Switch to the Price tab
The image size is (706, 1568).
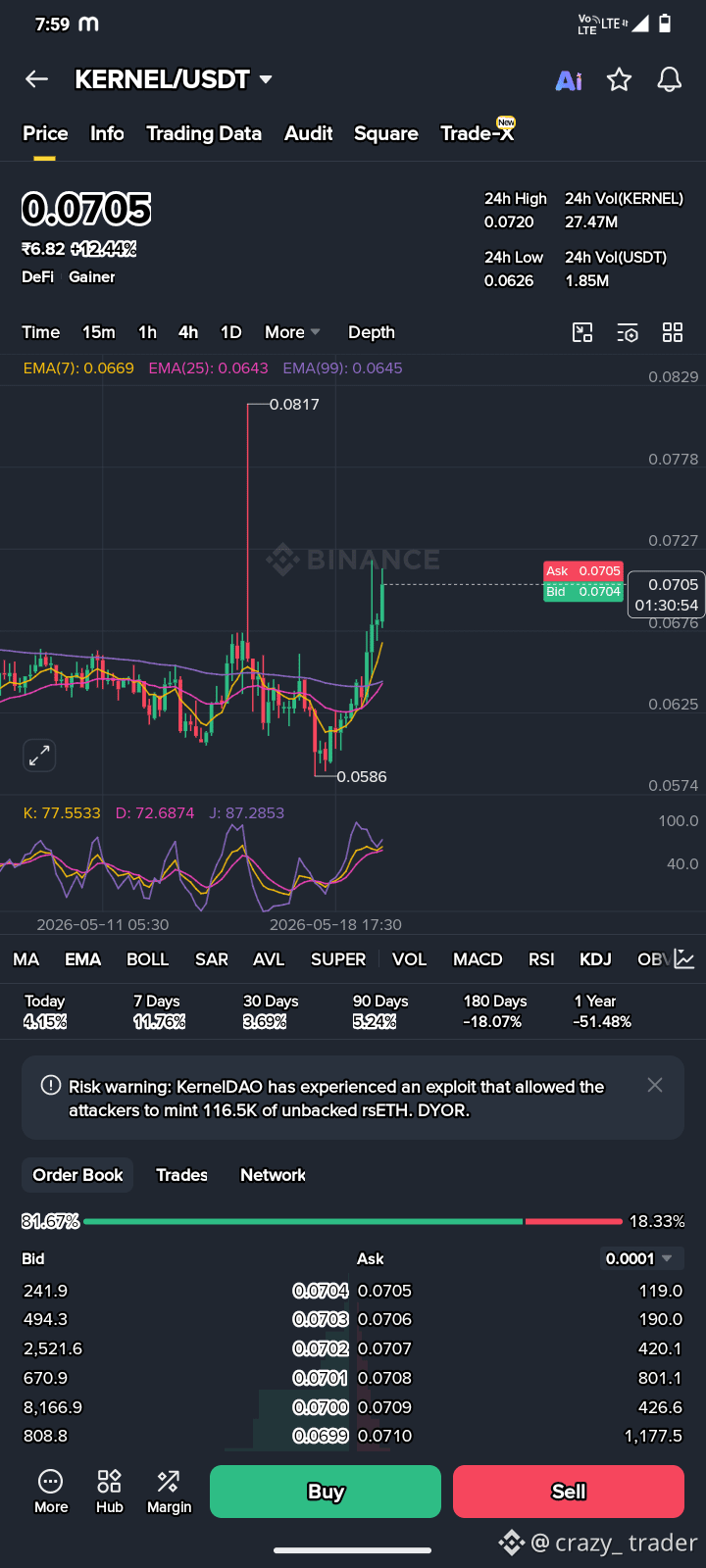tap(45, 133)
